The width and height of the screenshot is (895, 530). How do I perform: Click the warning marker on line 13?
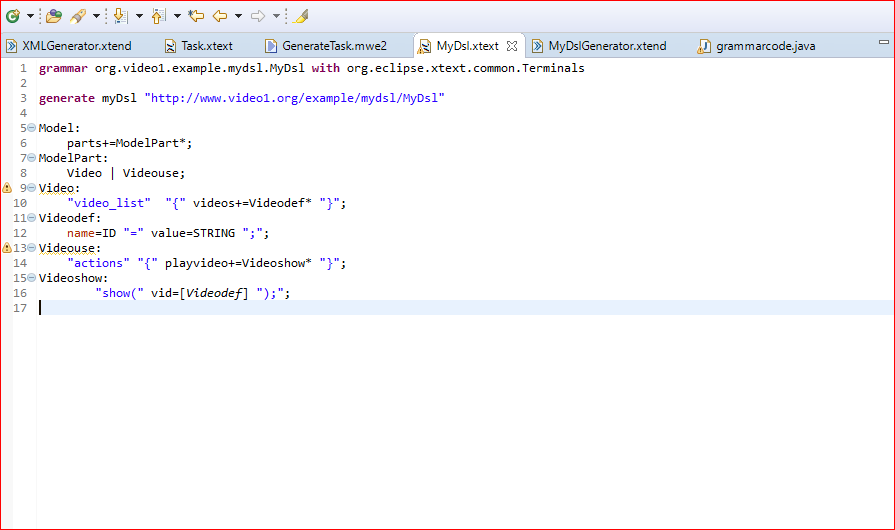tap(7, 248)
